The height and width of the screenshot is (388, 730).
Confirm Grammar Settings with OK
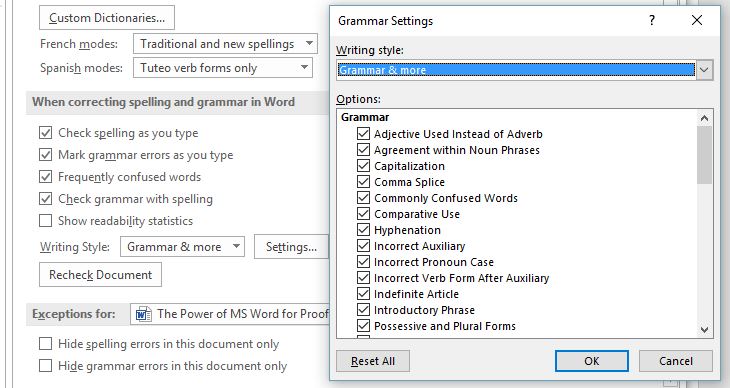click(592, 361)
